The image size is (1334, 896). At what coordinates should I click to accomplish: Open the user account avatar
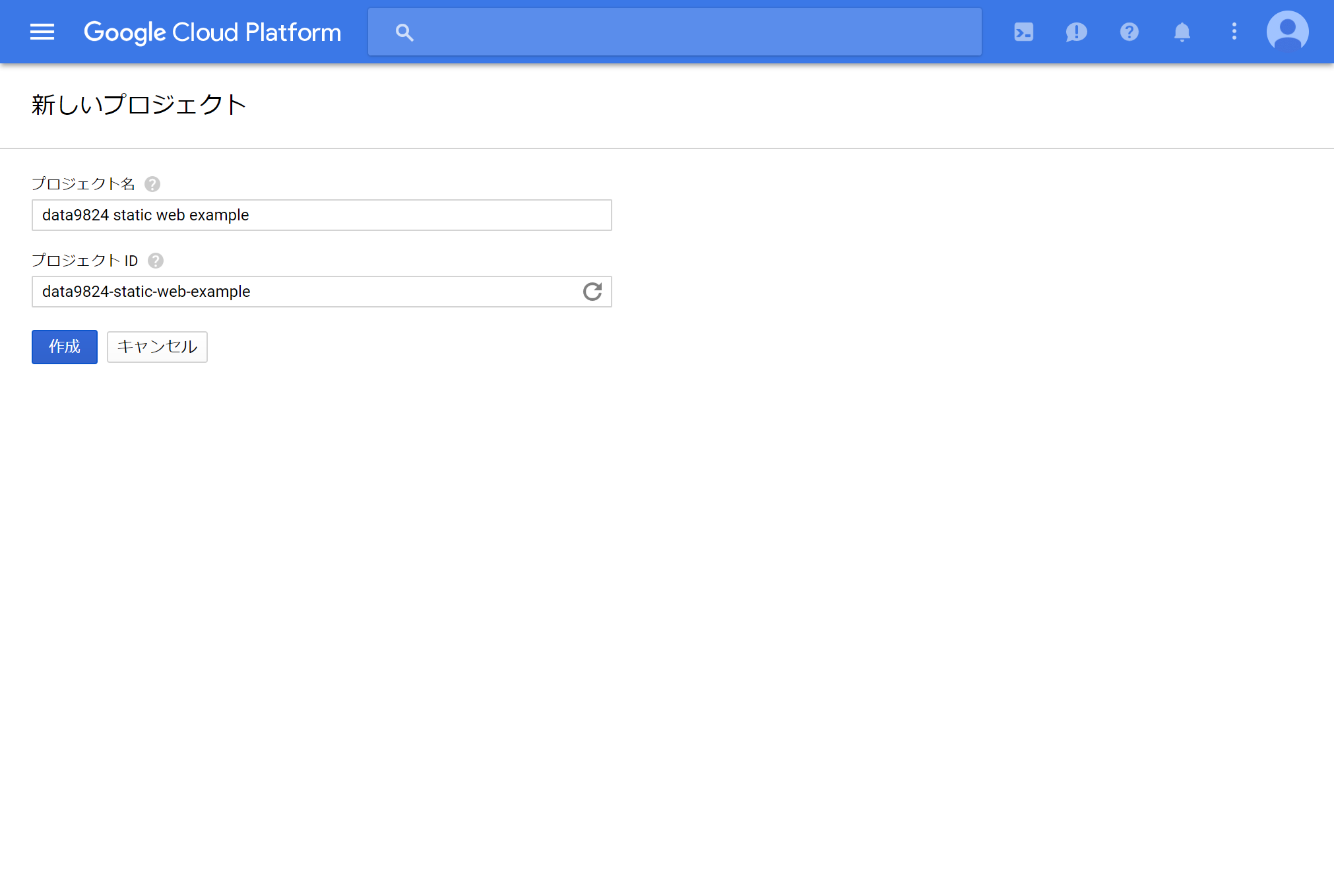coord(1287,31)
